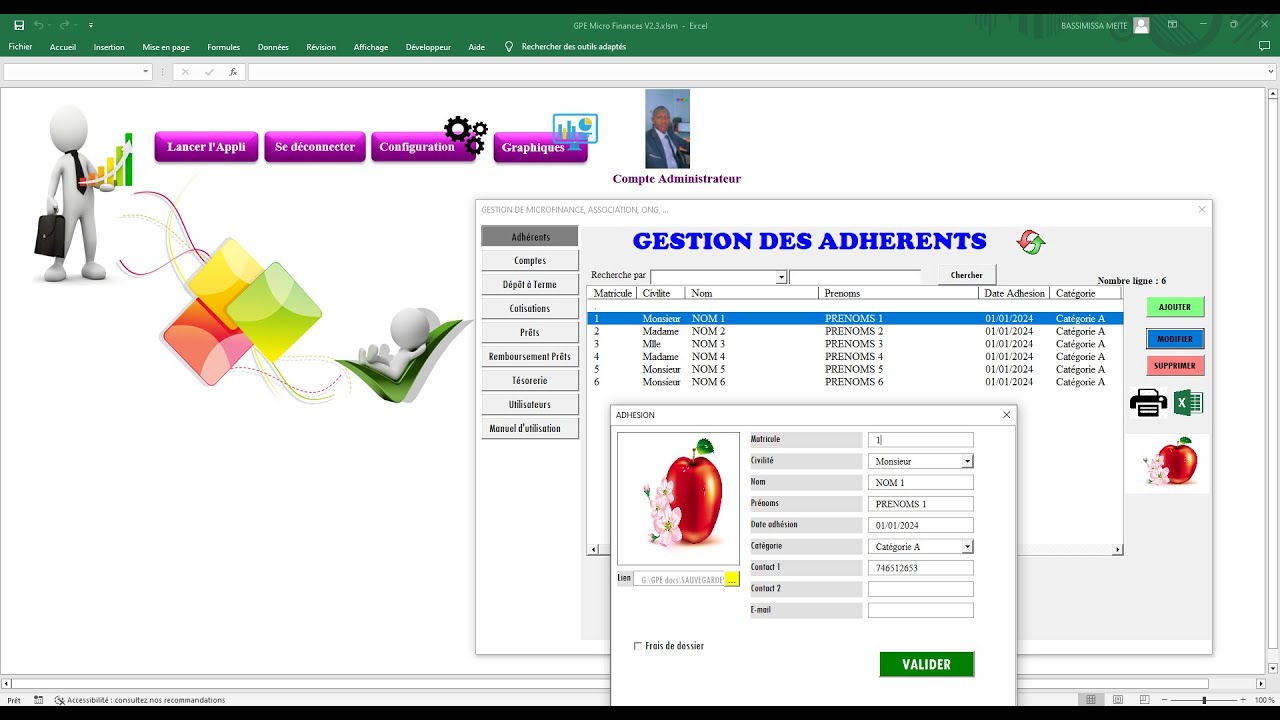Click the Undo arrow in quick access toolbar
Screen dimensions: 1280x720
click(x=39, y=25)
